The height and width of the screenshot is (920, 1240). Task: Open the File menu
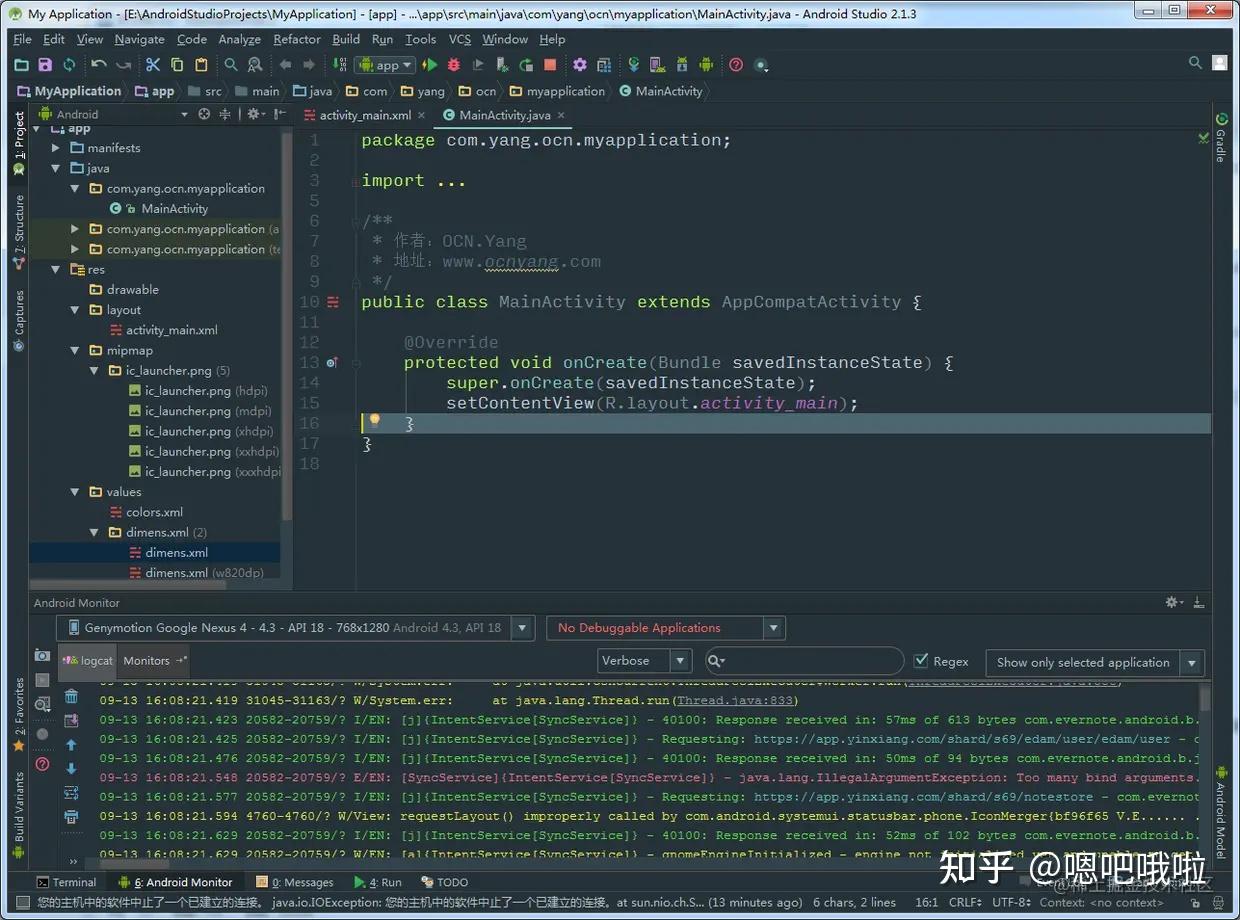point(23,39)
